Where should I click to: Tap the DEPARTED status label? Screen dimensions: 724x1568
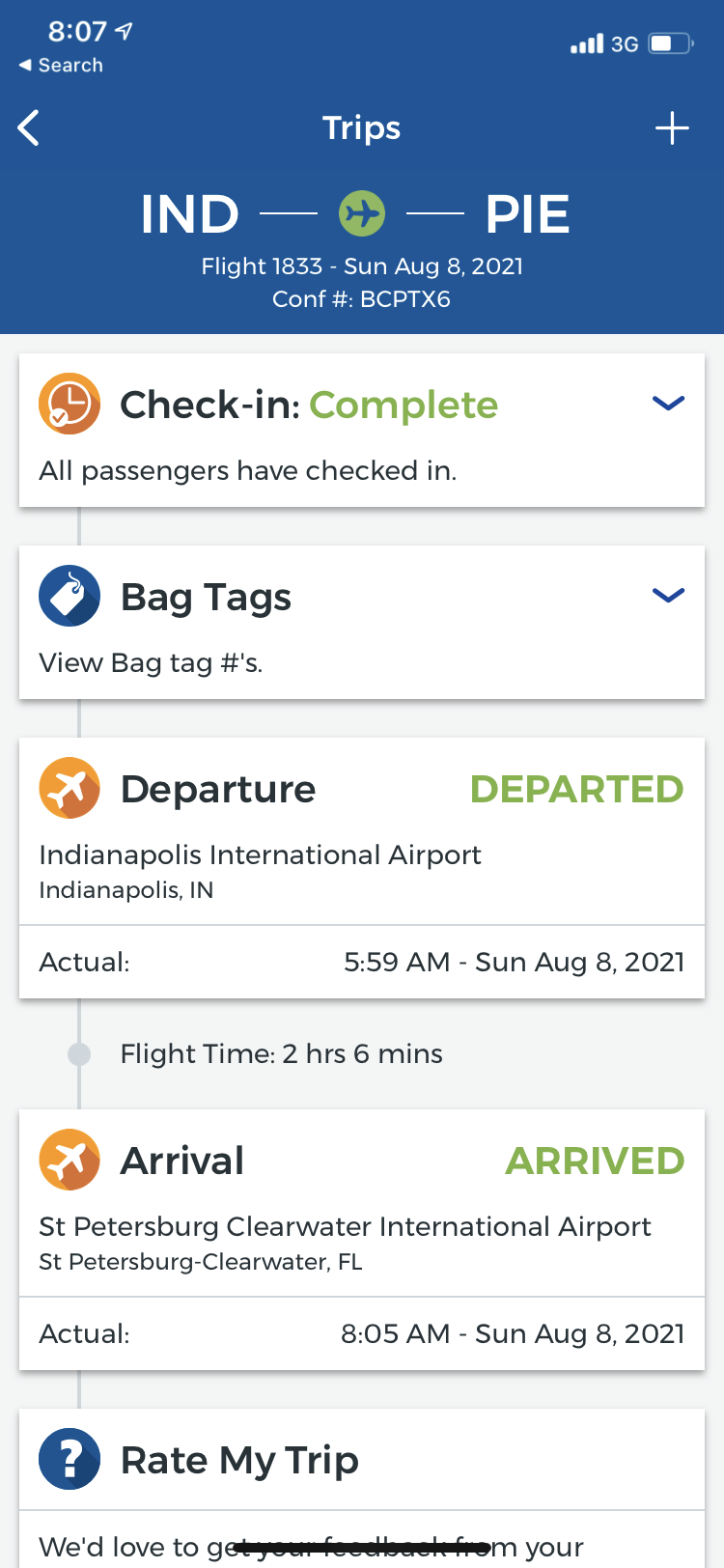click(x=576, y=789)
